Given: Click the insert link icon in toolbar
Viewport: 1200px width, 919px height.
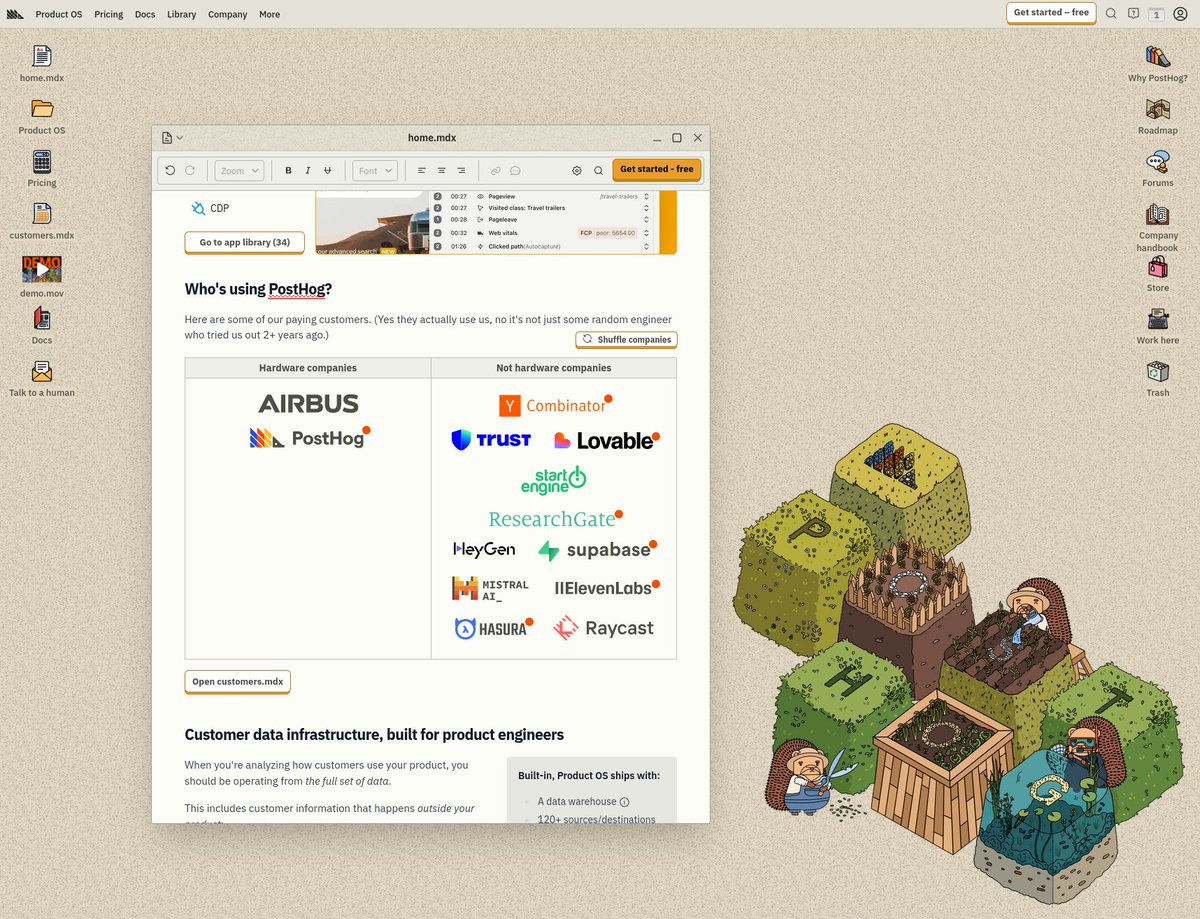Looking at the screenshot, I should click(x=496, y=171).
